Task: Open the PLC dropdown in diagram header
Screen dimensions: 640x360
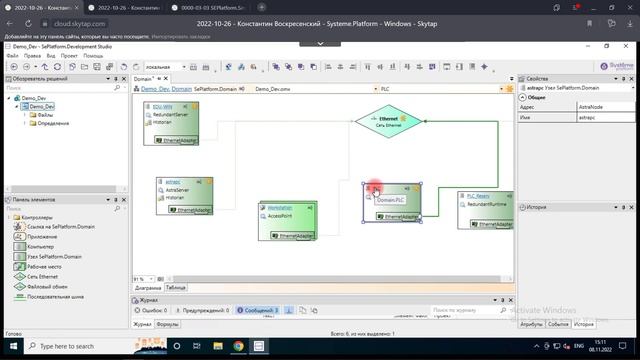Action: point(501,89)
